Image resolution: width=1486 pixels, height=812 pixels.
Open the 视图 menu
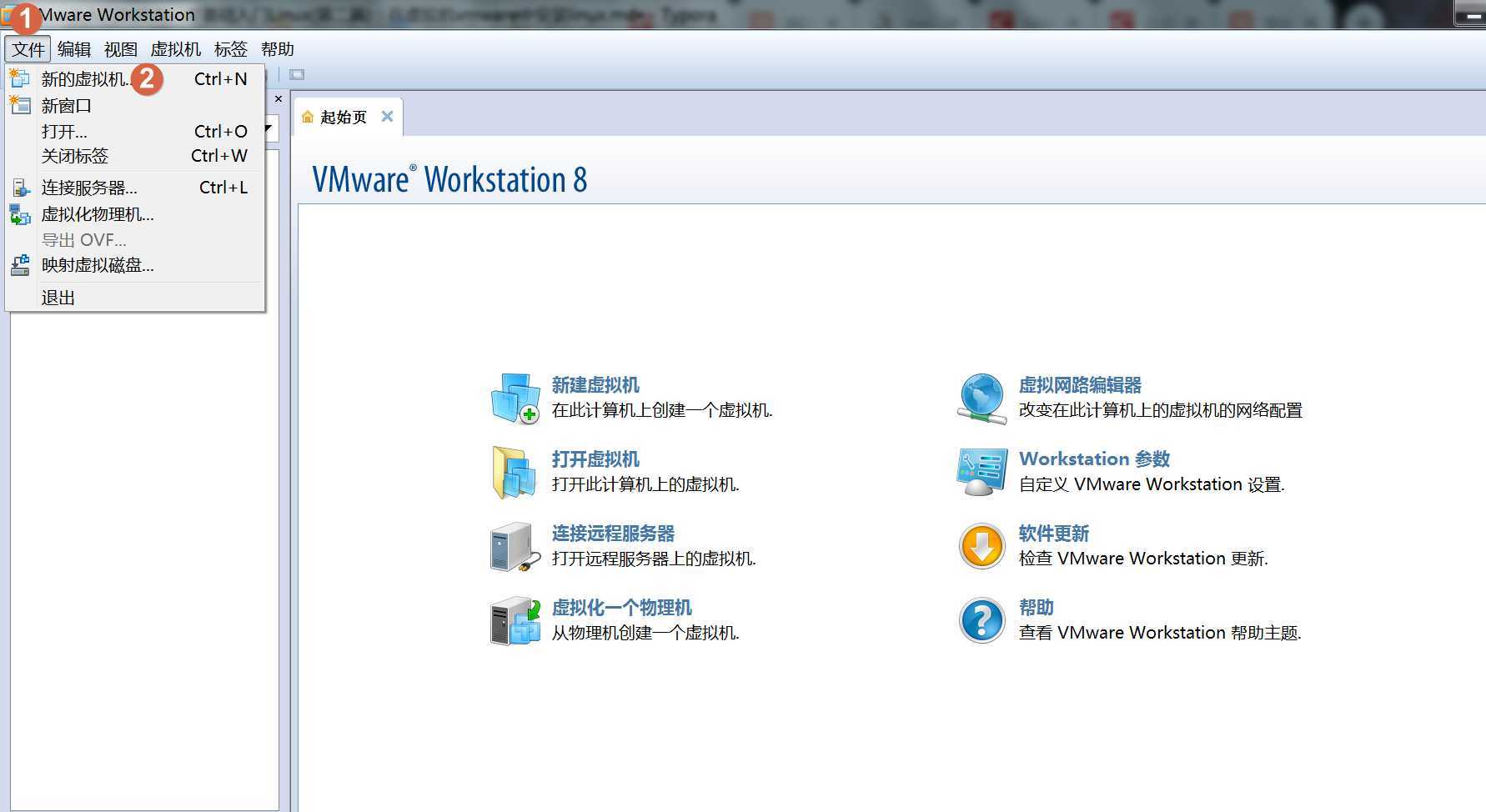[121, 49]
